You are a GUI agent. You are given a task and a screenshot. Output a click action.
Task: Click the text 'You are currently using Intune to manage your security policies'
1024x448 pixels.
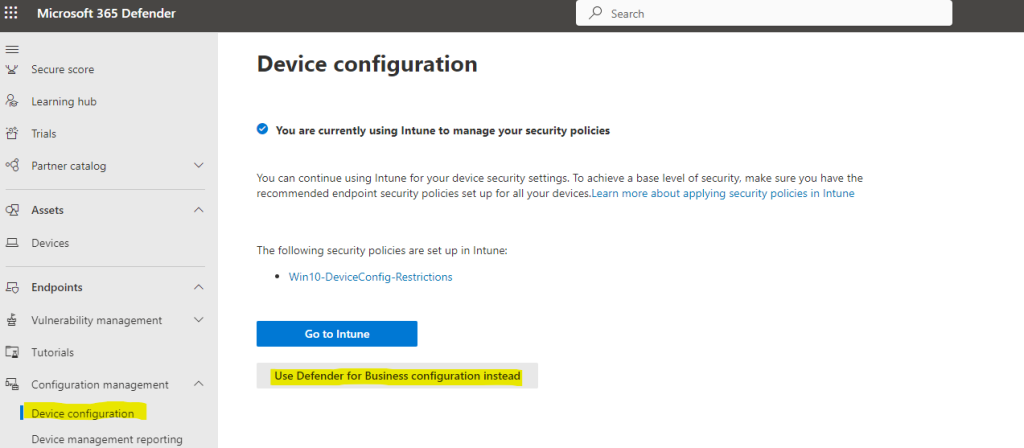point(443,131)
